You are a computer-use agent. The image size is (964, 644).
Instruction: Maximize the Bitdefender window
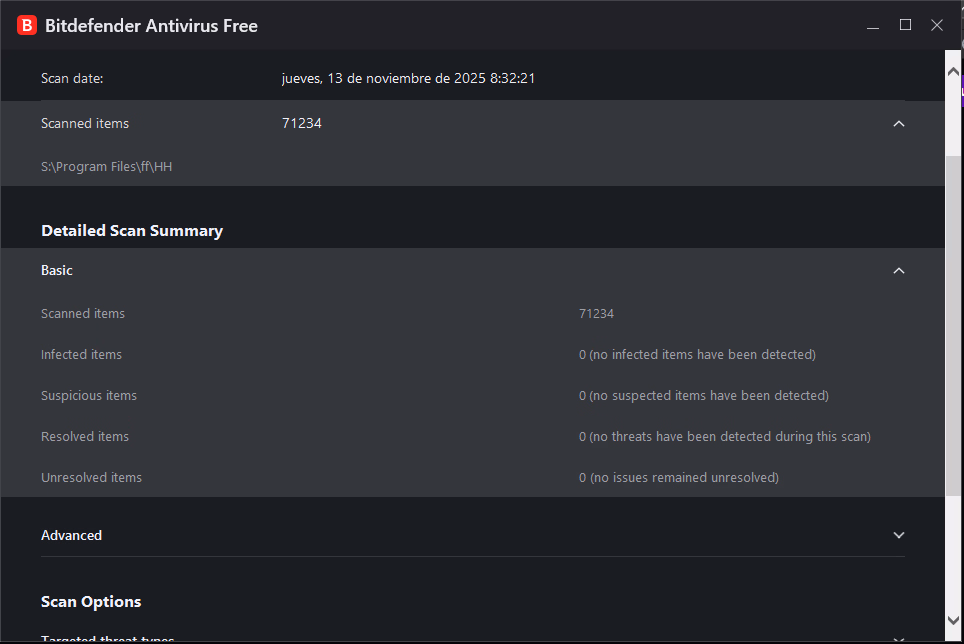pyautogui.click(x=905, y=26)
